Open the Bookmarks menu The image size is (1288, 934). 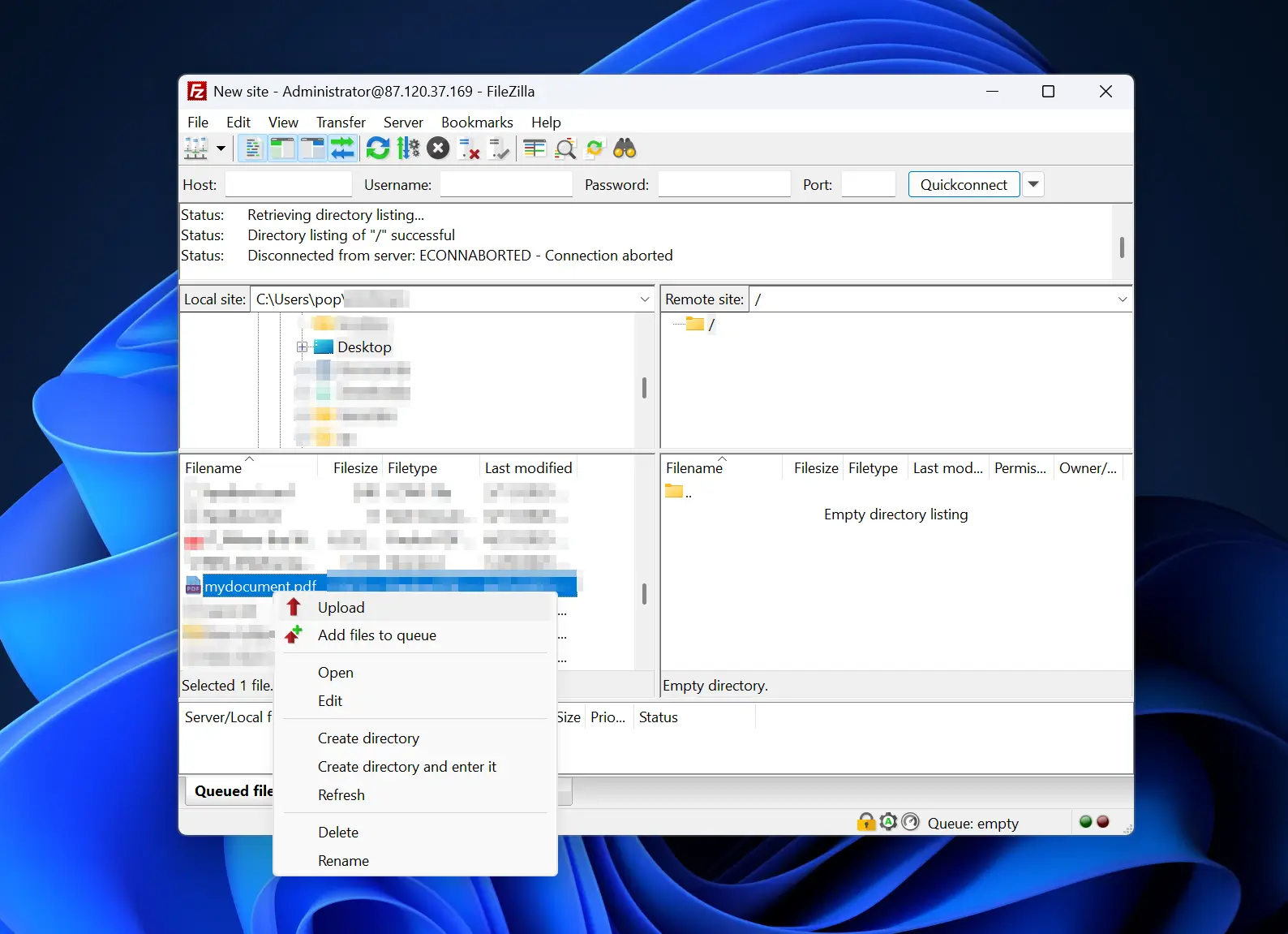pyautogui.click(x=477, y=123)
